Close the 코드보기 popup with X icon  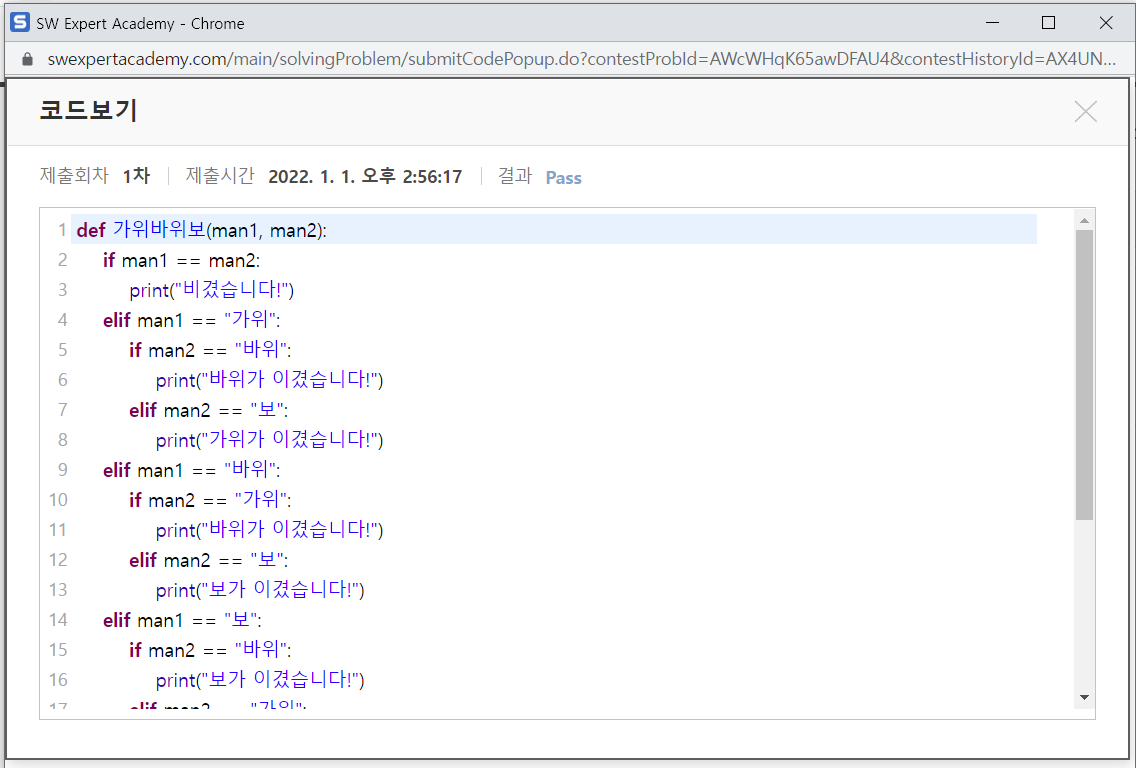pyautogui.click(x=1085, y=112)
